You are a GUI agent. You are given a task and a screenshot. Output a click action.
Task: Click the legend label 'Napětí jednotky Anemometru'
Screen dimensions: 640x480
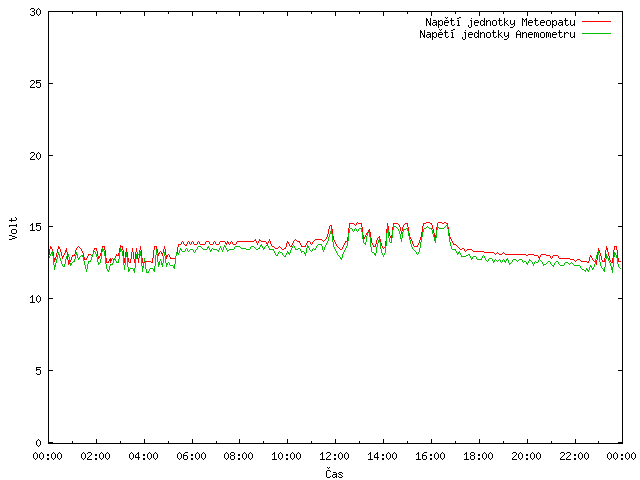click(x=497, y=34)
